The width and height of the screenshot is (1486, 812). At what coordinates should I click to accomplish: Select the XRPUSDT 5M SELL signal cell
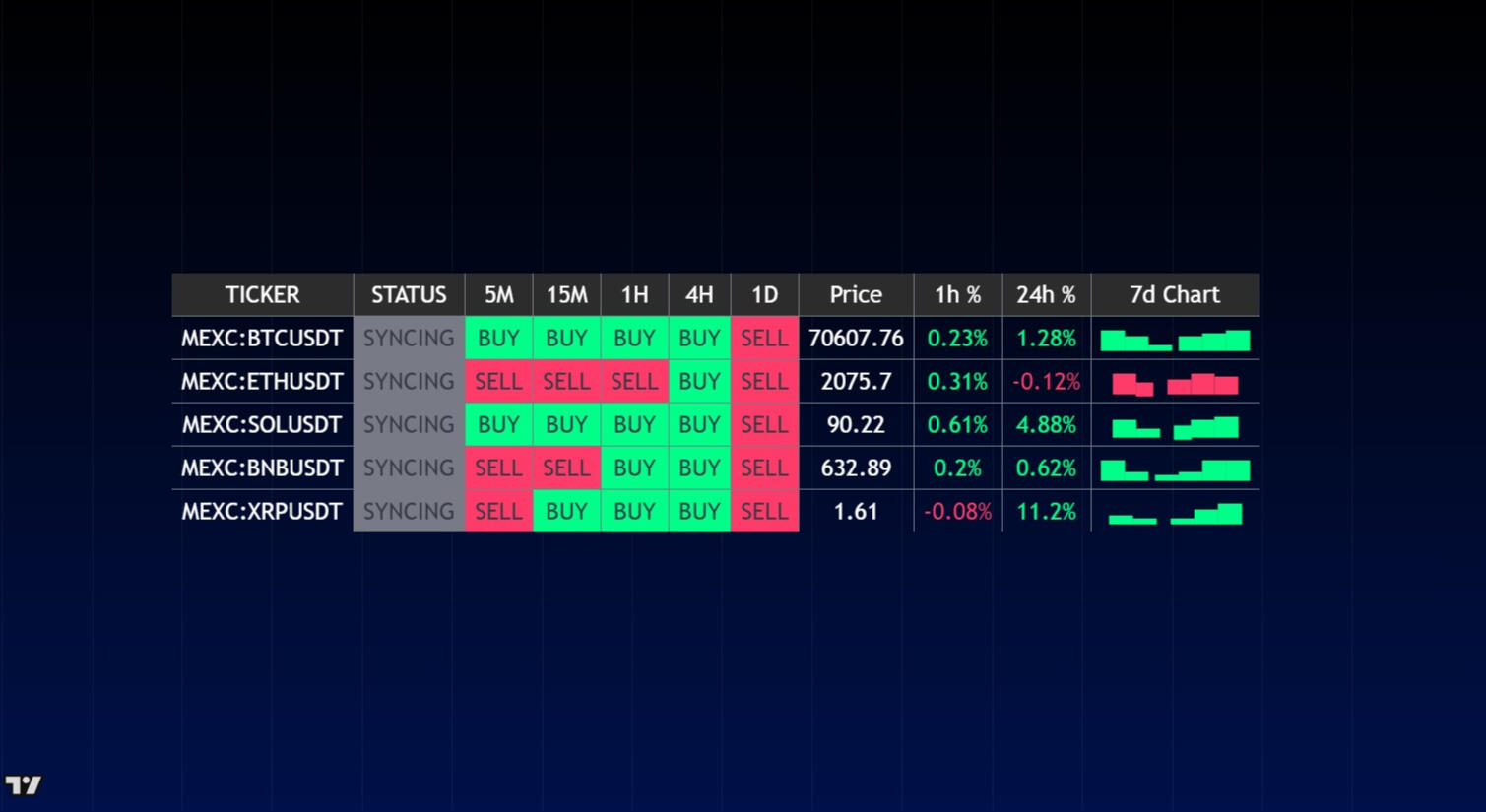click(498, 511)
